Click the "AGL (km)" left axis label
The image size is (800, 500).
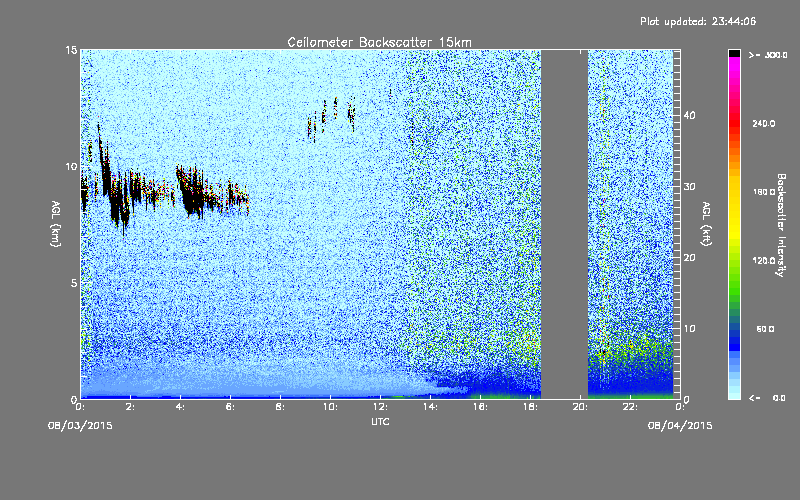click(x=55, y=223)
